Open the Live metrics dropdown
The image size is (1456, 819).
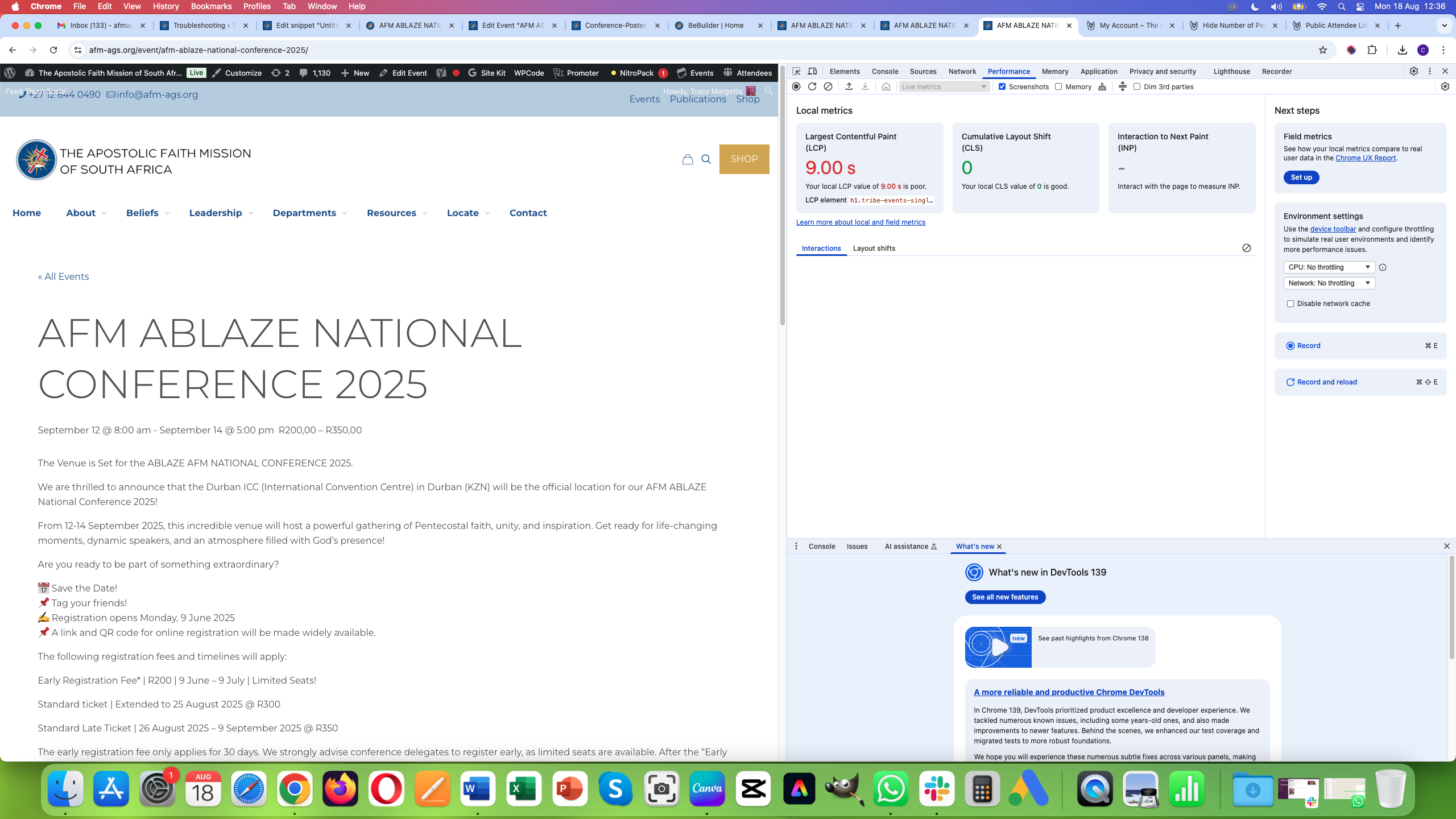(944, 86)
